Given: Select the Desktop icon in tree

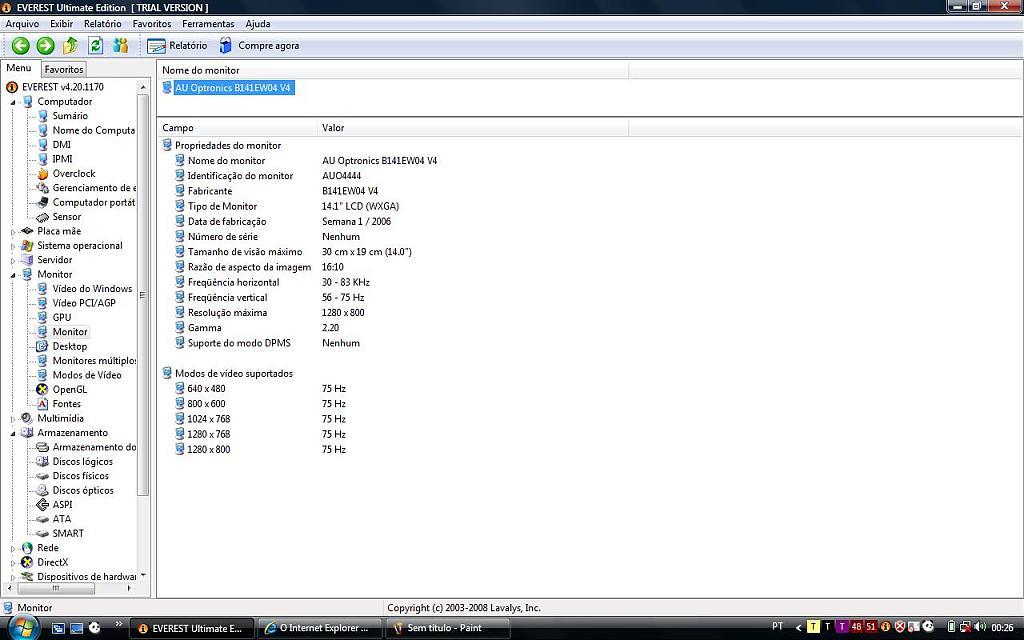Looking at the screenshot, I should tap(42, 346).
